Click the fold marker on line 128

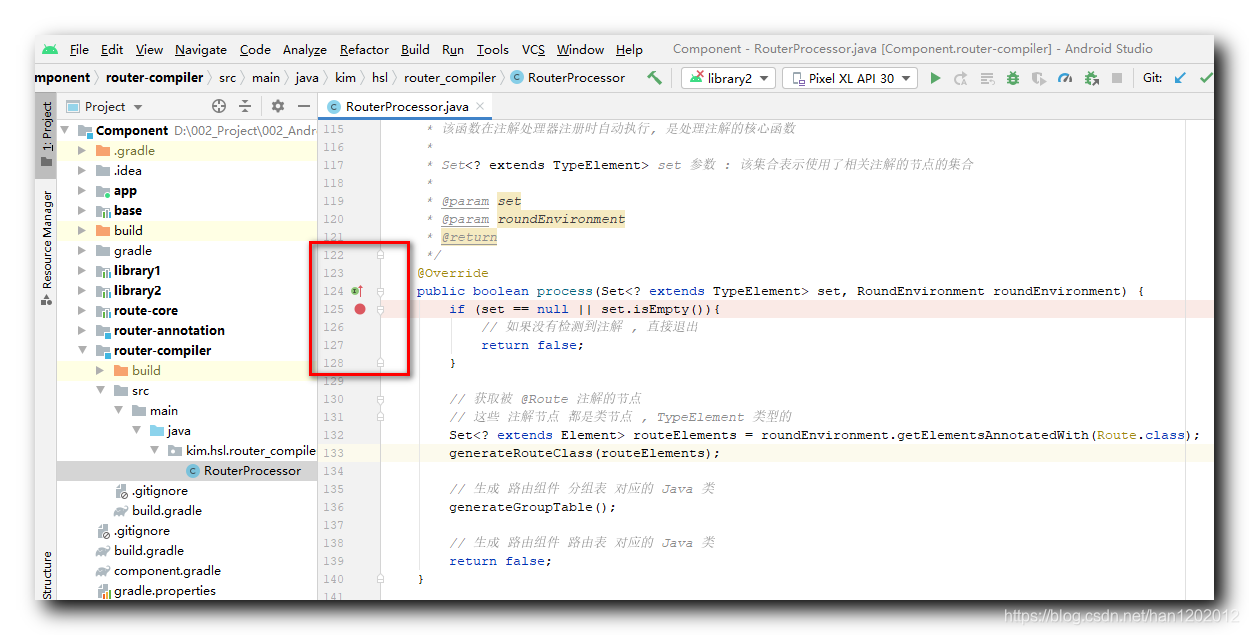click(381, 363)
